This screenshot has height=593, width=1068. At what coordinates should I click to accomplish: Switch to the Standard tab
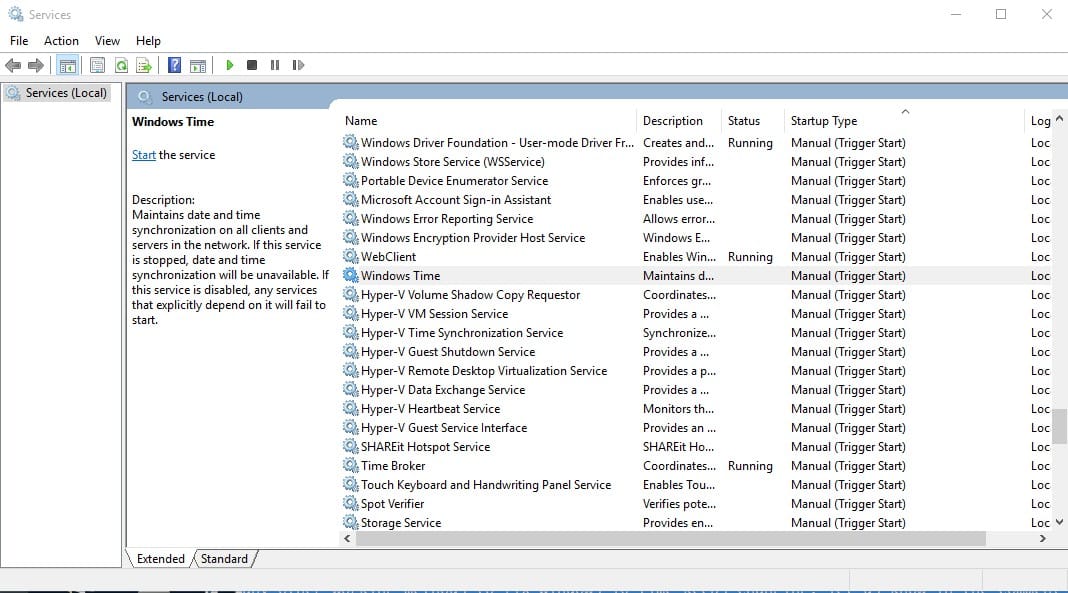(x=224, y=559)
